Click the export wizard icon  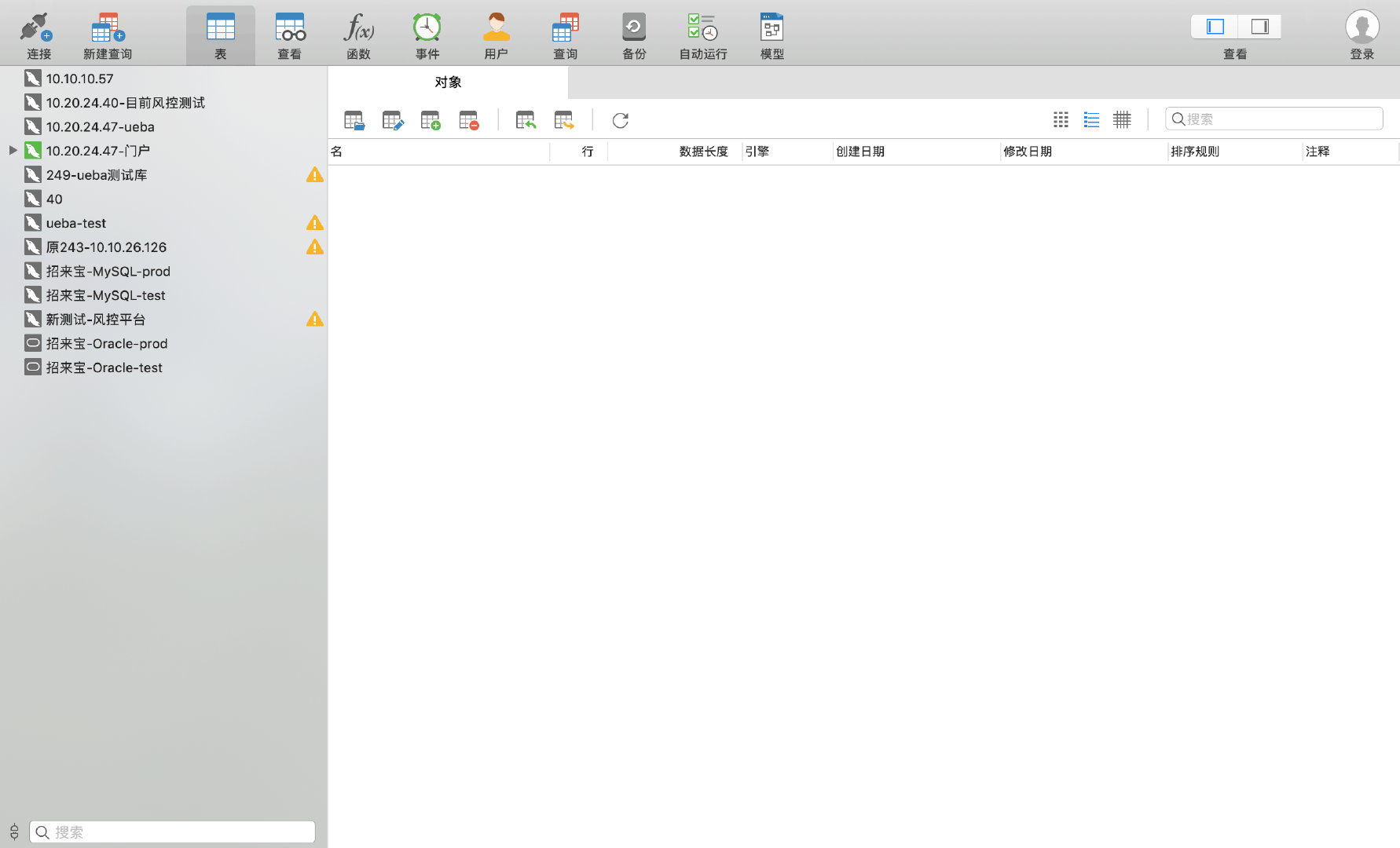point(564,120)
